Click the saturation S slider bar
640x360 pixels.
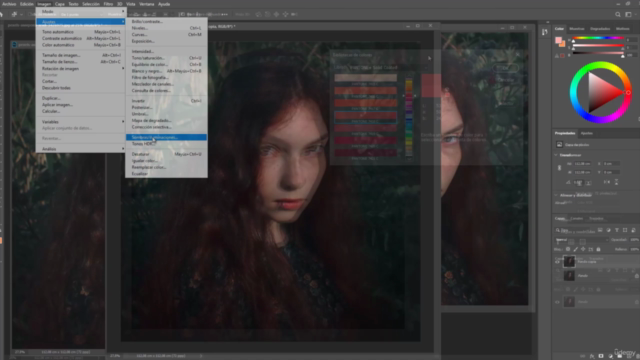coord(598,45)
